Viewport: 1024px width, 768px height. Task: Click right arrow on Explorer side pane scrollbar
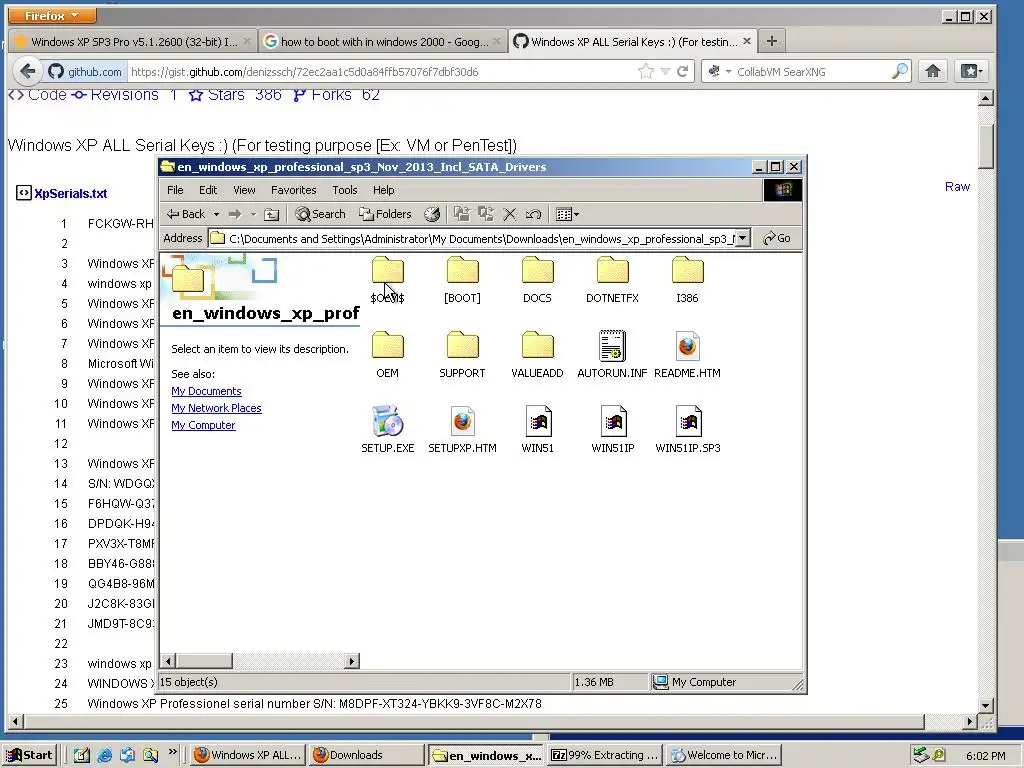351,661
